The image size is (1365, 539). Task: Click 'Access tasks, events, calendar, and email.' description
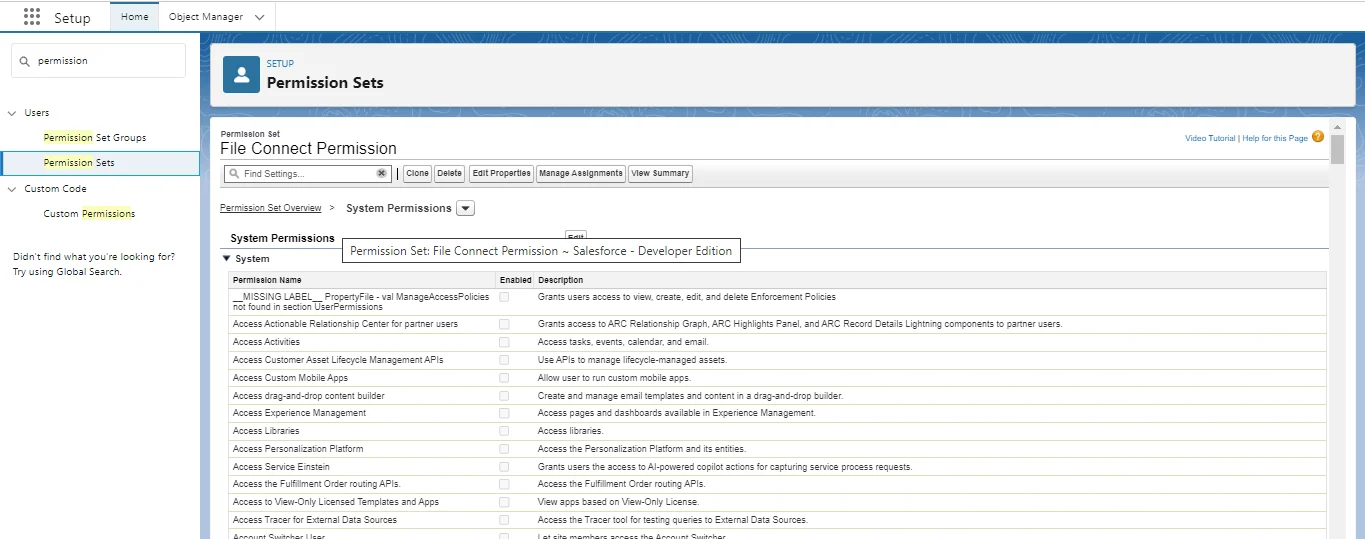tap(623, 342)
